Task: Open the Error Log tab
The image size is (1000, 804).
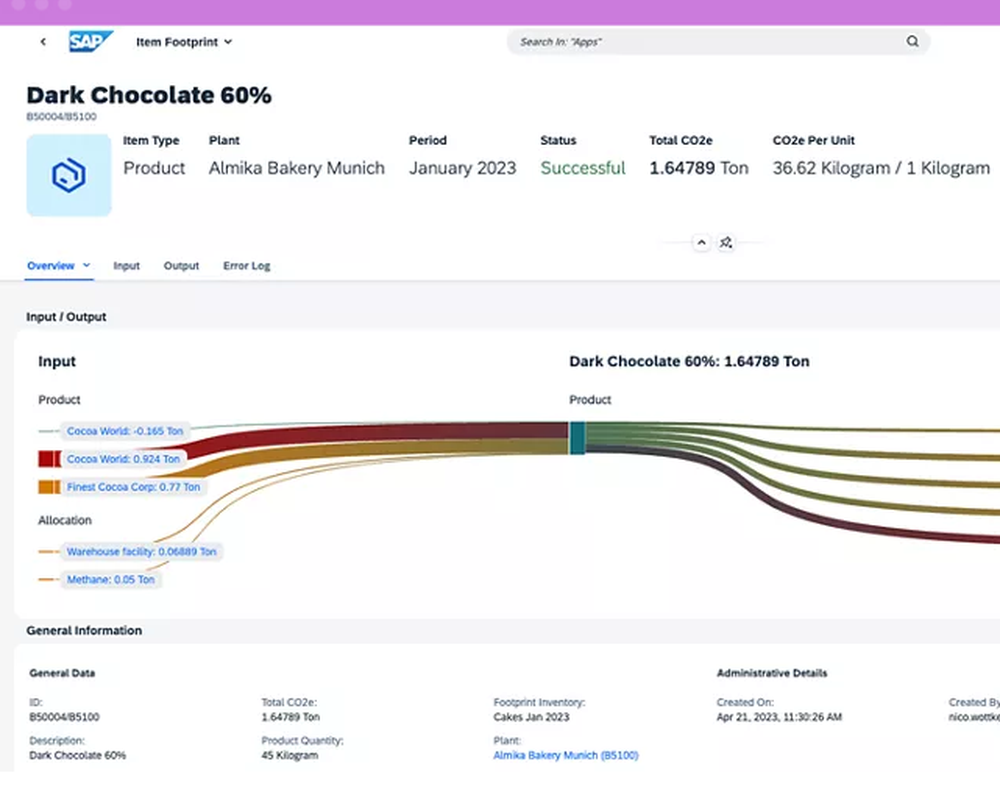Action: tap(247, 266)
